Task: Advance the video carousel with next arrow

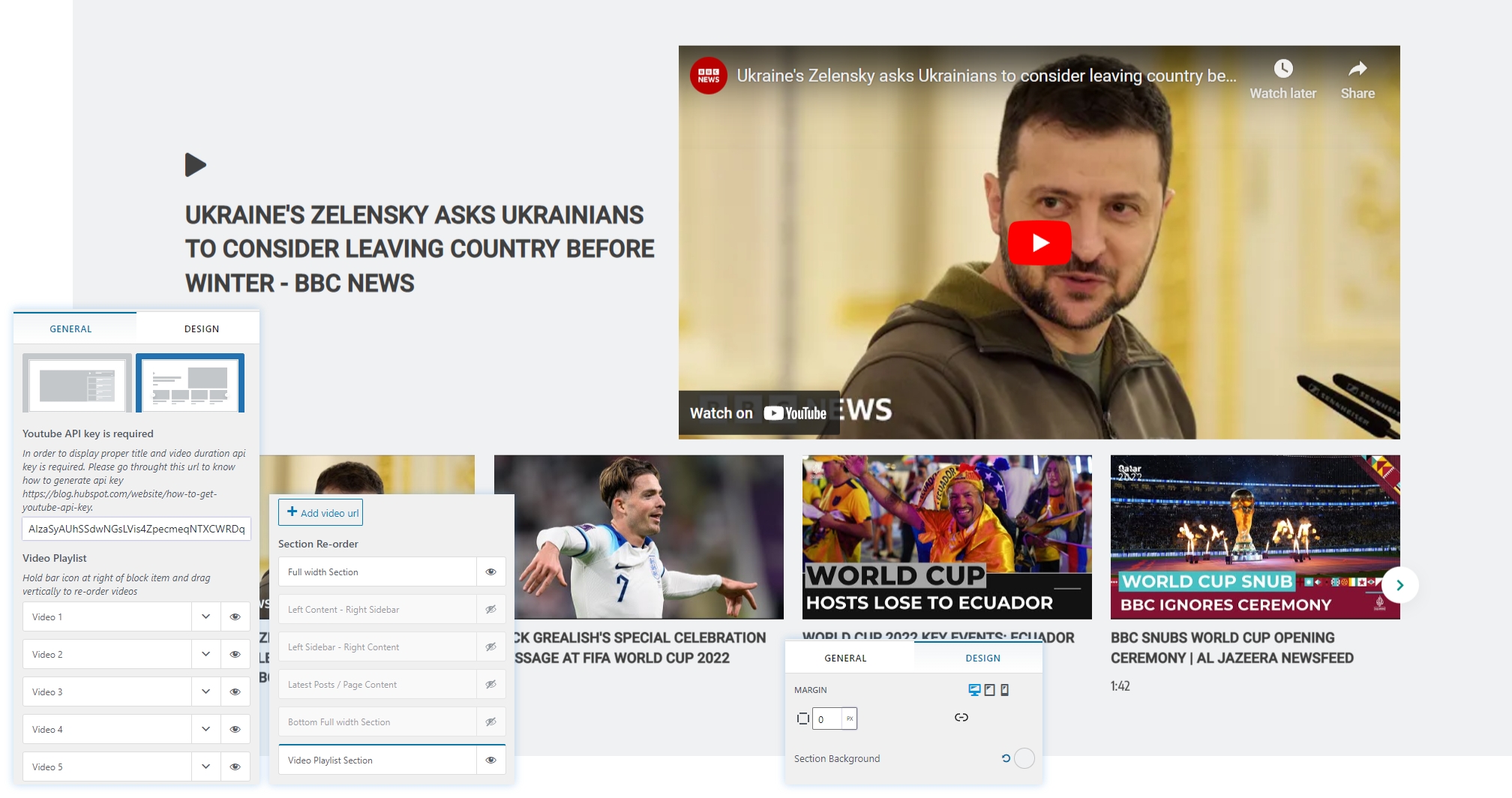Action: [1399, 585]
